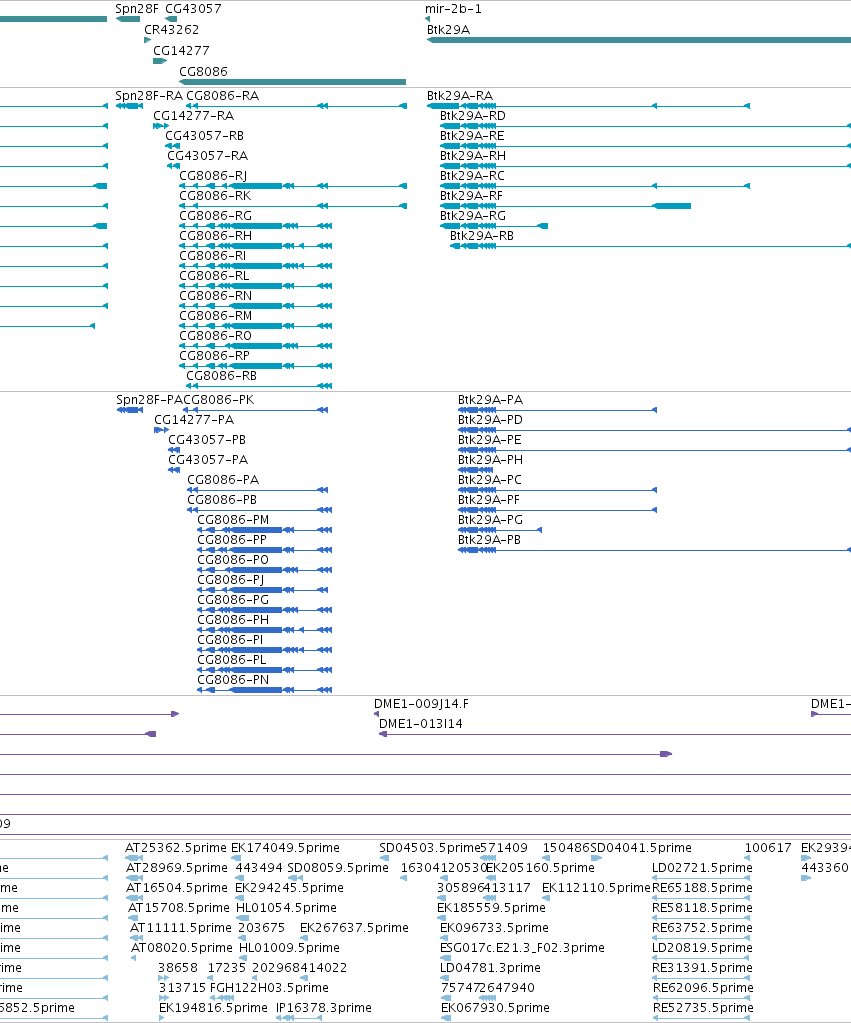The height and width of the screenshot is (1023, 851).
Task: Select the Btk29A-PD protein
Action: pyautogui.click(x=654, y=430)
